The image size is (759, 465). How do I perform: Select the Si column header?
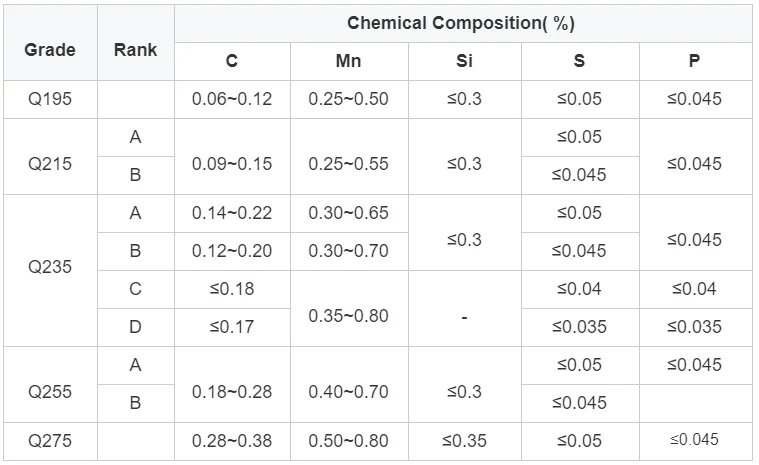click(x=464, y=61)
